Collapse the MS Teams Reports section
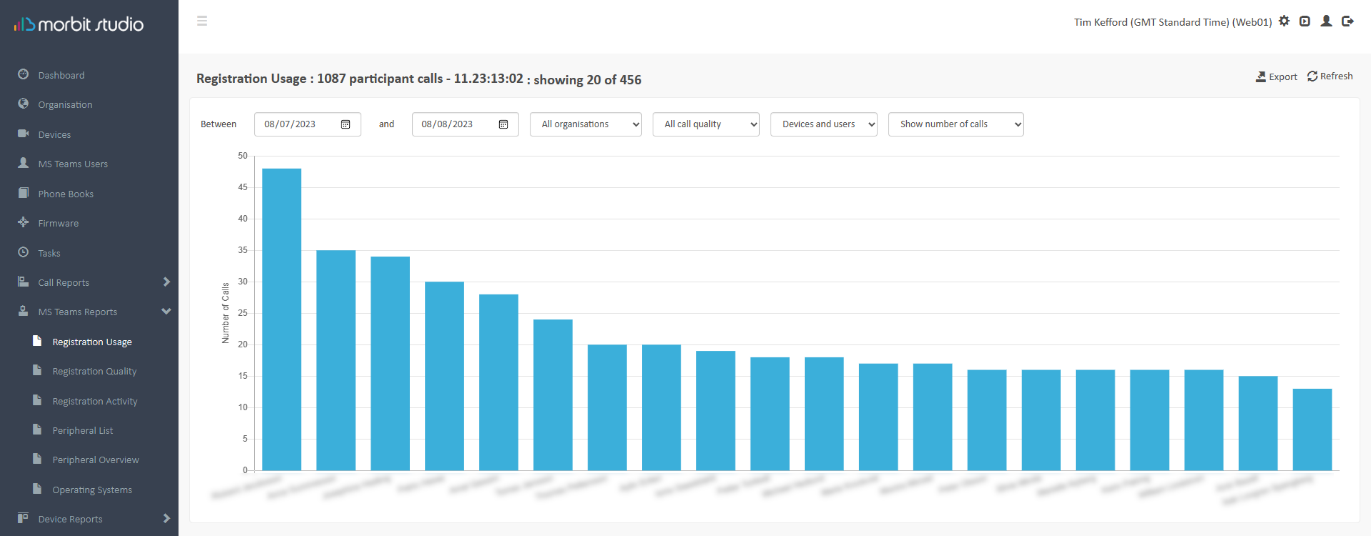The image size is (1371, 536). [x=89, y=312]
